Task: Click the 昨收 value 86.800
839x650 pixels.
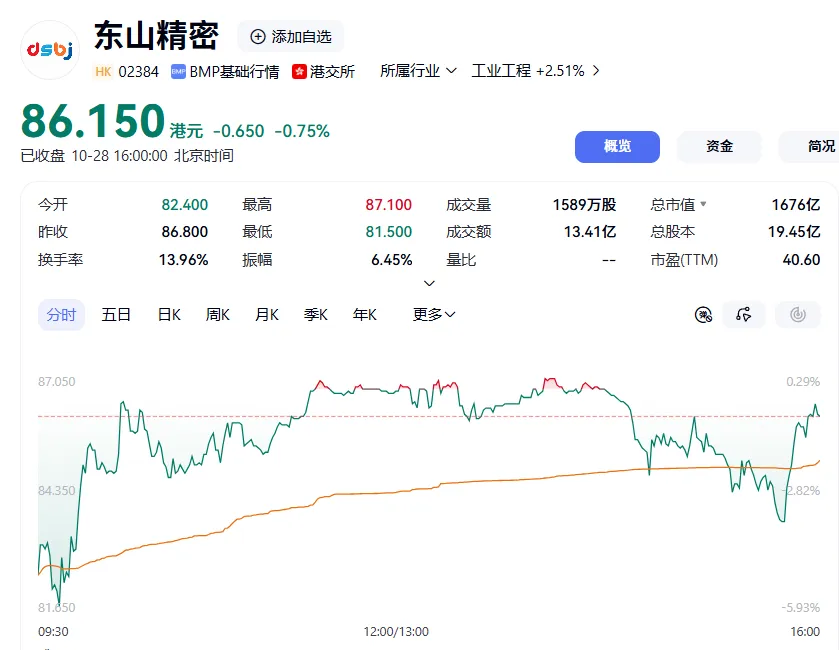Action: click(185, 232)
